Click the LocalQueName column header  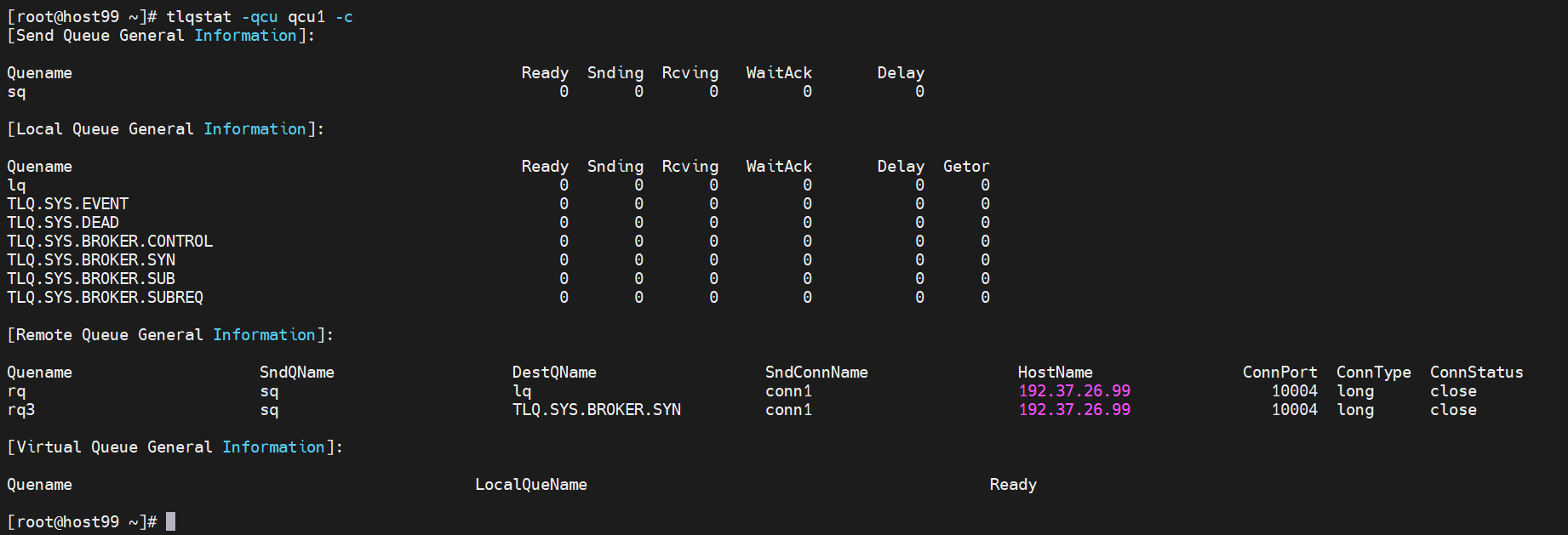pos(531,485)
